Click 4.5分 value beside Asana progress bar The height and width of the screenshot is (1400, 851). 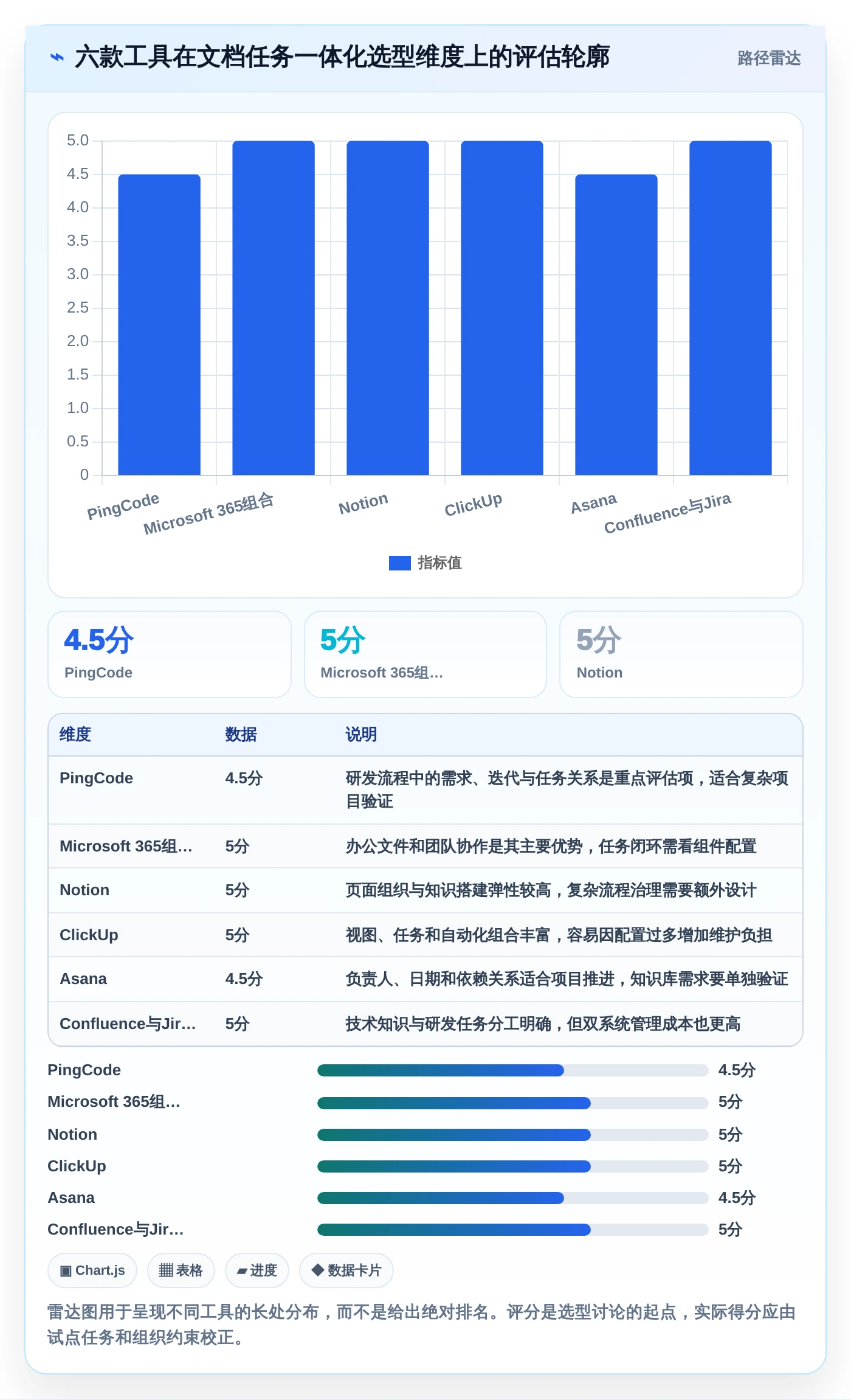737,1198
